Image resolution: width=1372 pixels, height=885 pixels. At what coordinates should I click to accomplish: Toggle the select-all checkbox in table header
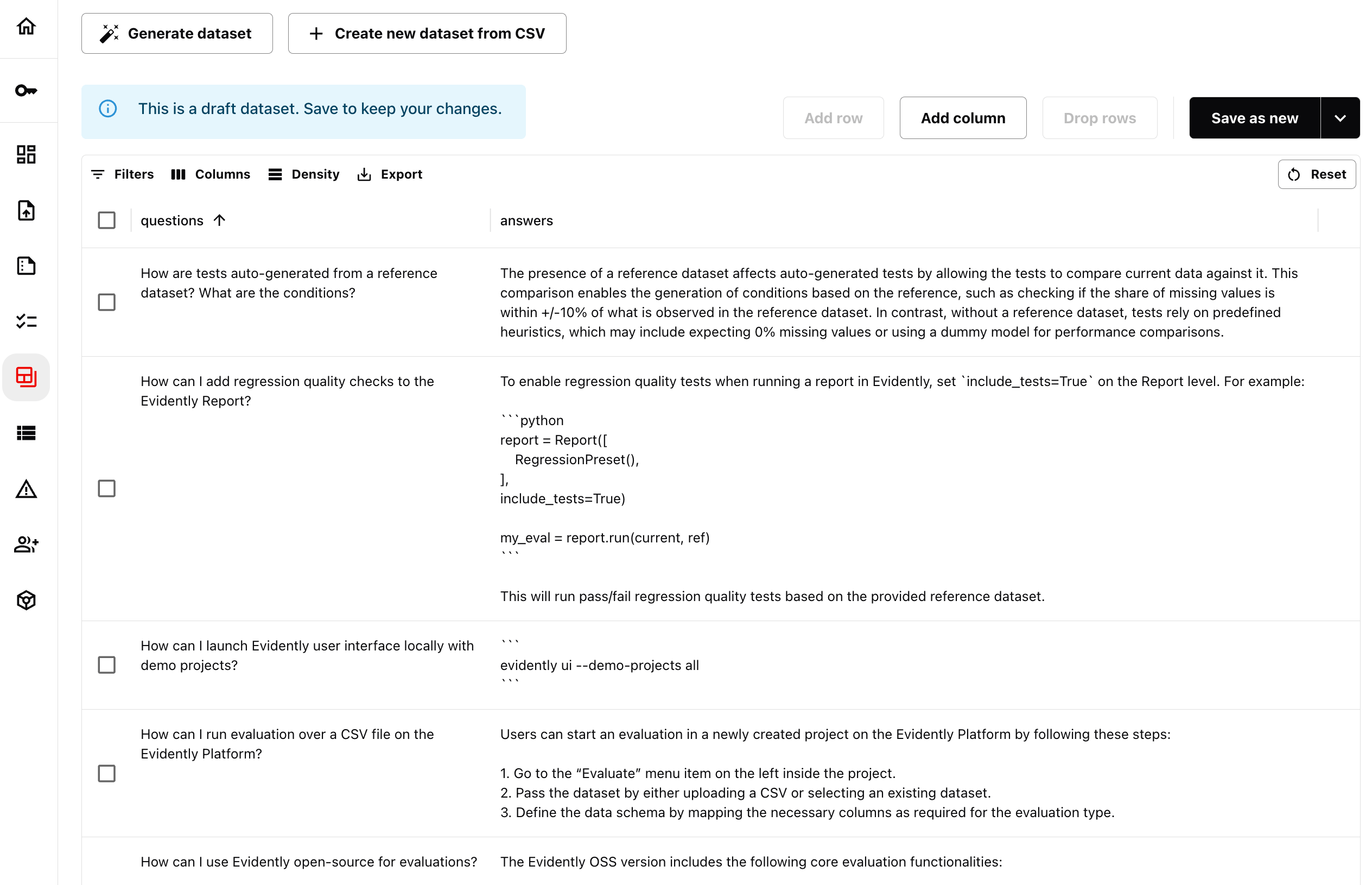(x=107, y=220)
